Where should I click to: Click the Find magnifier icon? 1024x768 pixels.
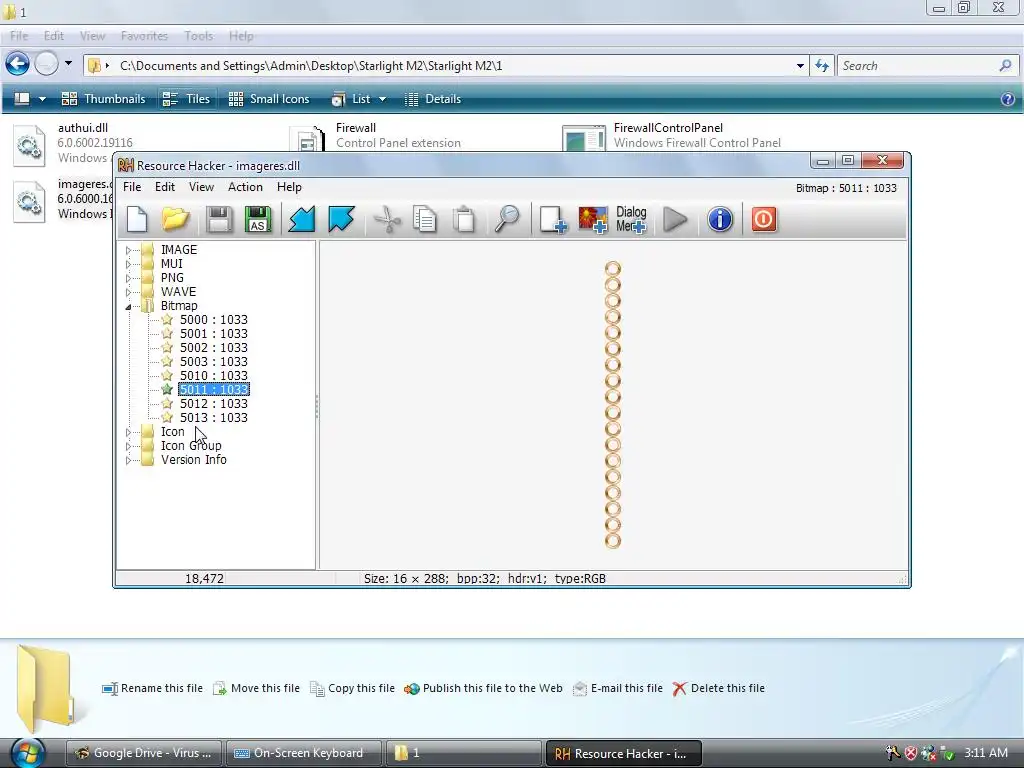[507, 219]
